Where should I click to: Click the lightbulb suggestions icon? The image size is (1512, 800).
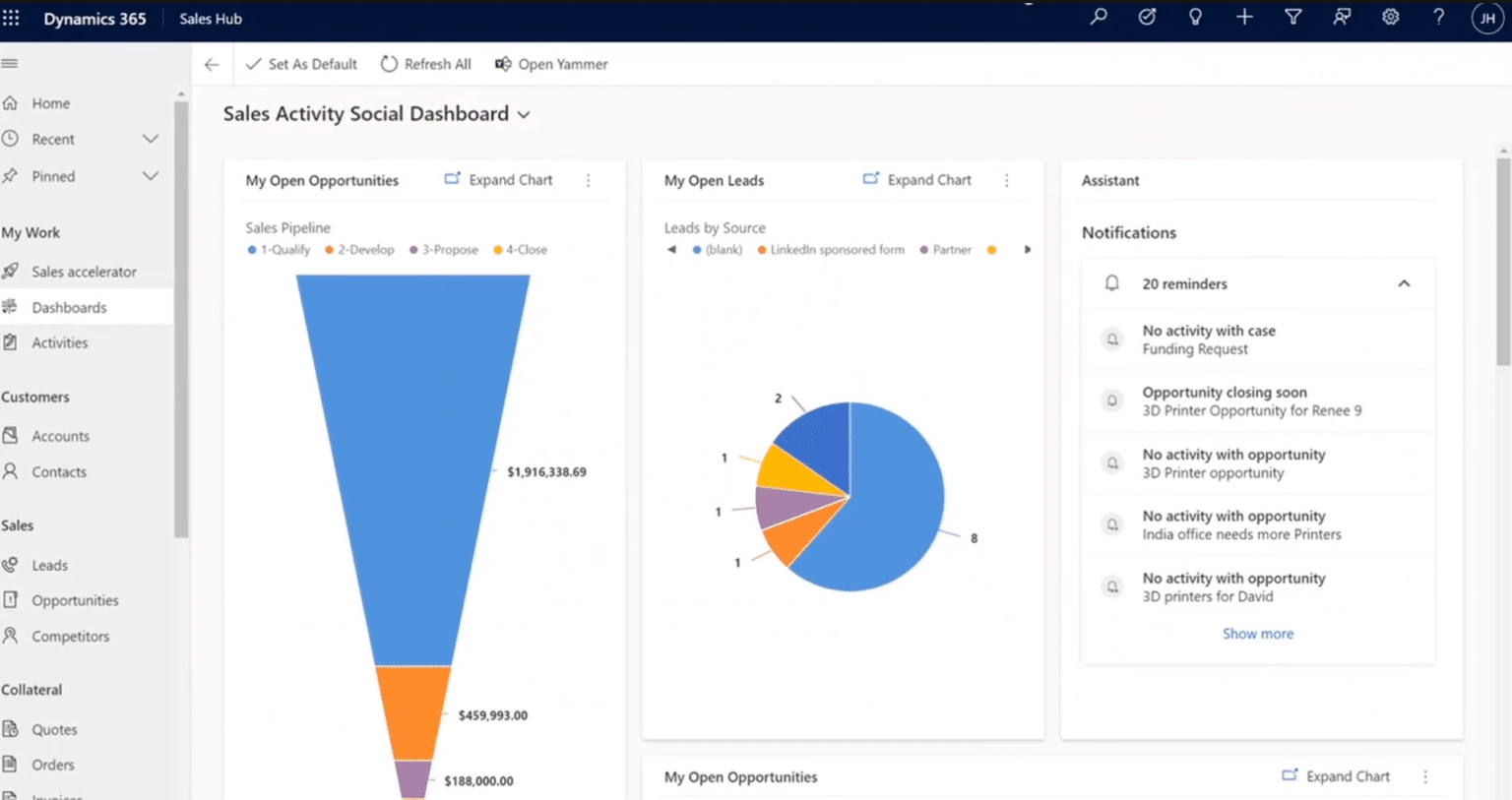click(x=1195, y=17)
